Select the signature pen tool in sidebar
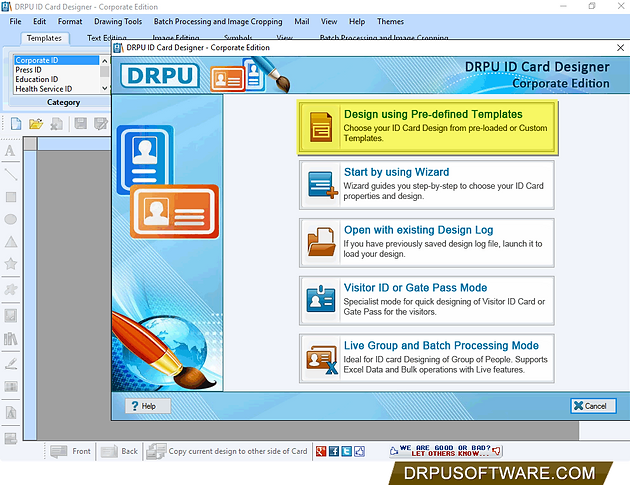This screenshot has height=485, width=630. tap(10, 364)
